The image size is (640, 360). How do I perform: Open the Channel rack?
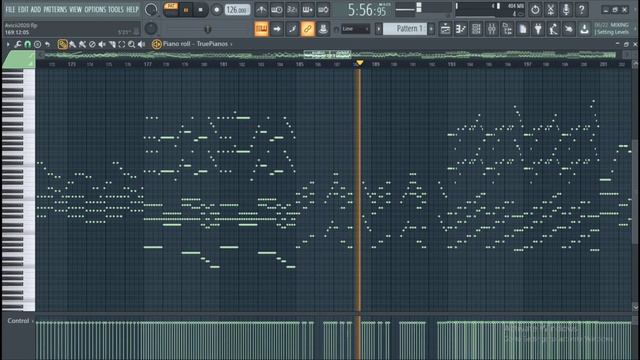click(476, 29)
